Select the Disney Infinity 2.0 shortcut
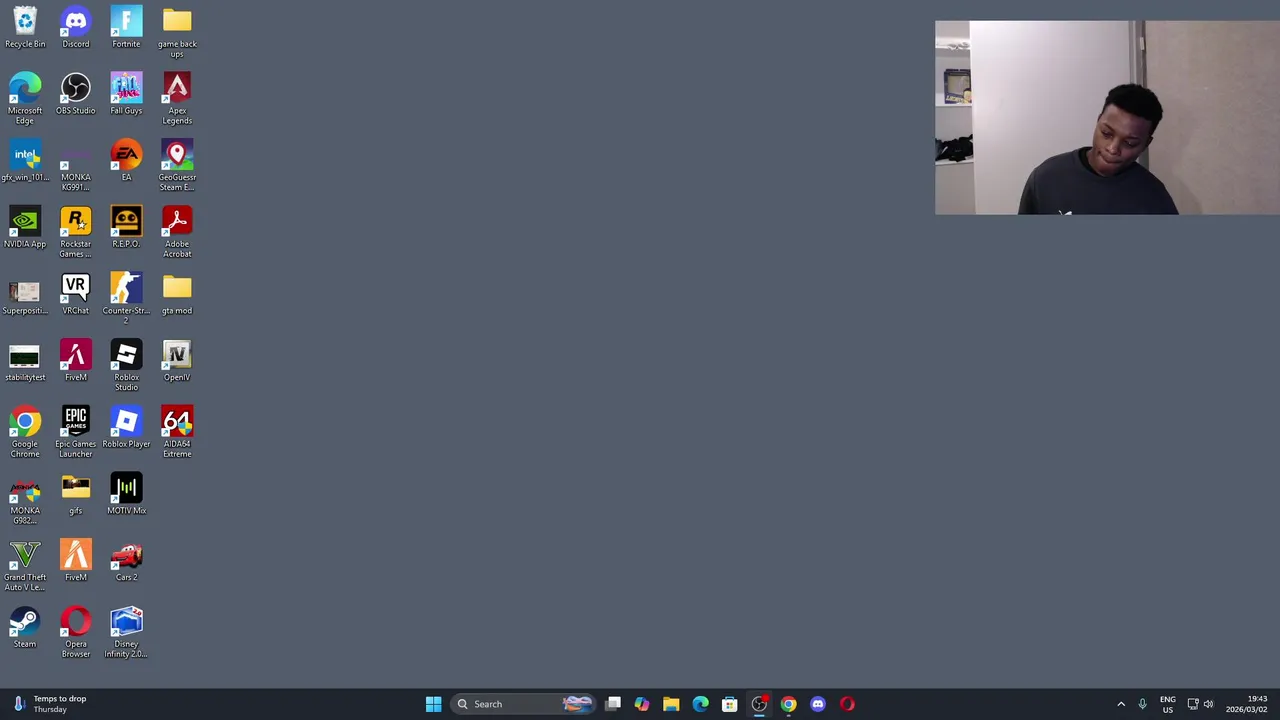 click(126, 633)
